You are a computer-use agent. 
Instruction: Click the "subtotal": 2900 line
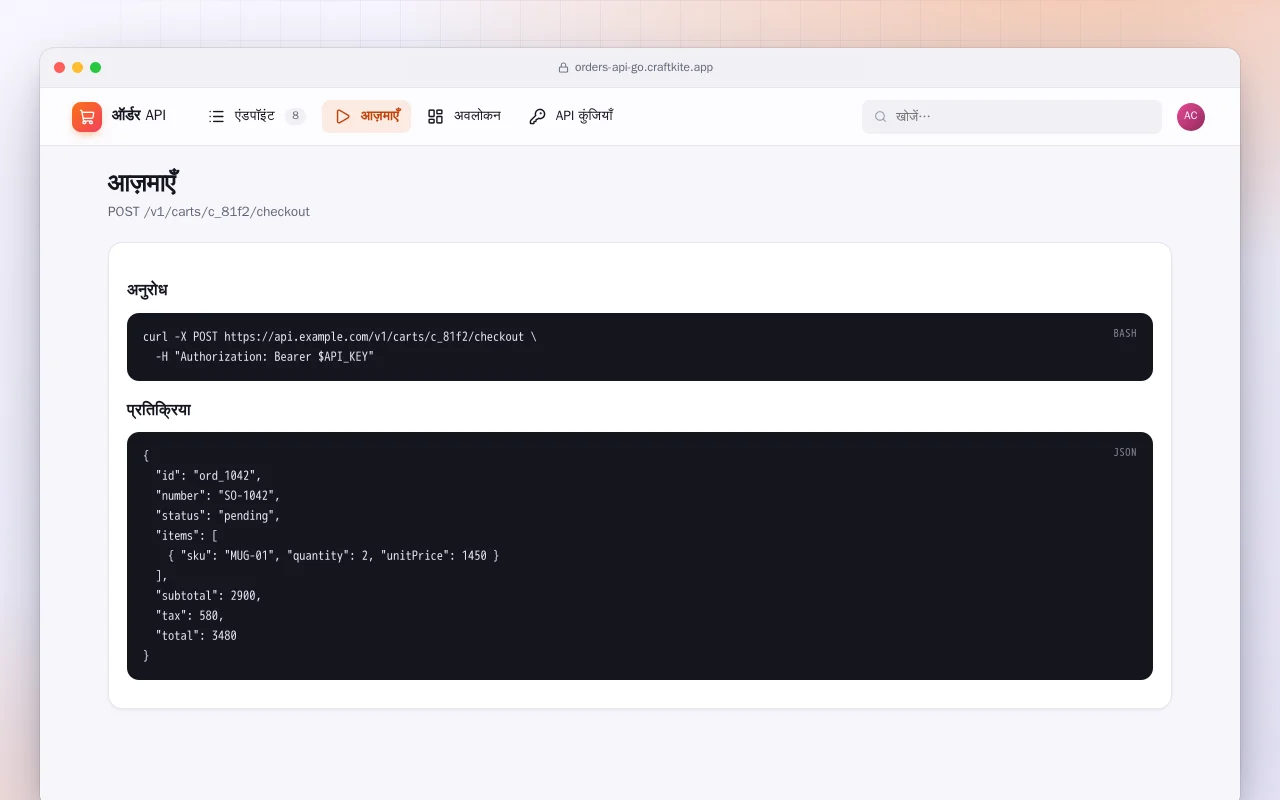click(x=208, y=596)
